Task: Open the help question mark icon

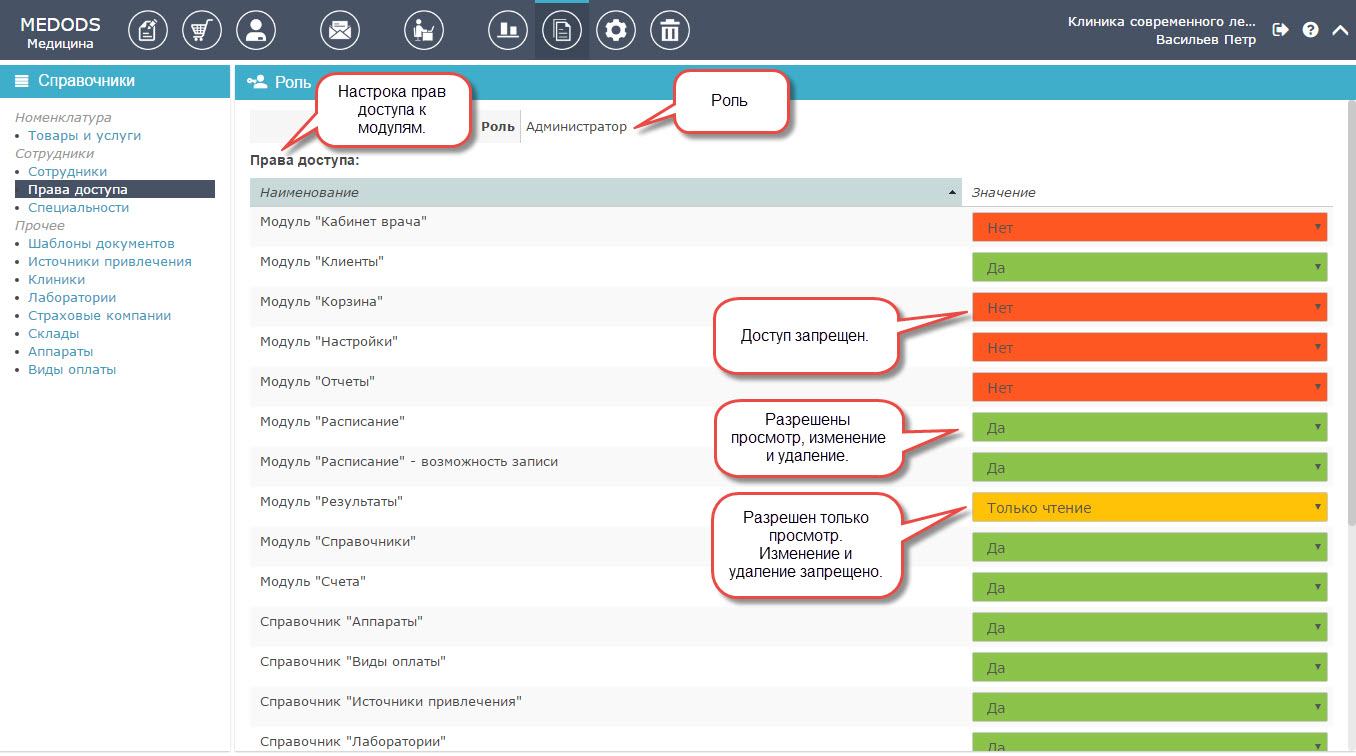Action: click(1310, 30)
